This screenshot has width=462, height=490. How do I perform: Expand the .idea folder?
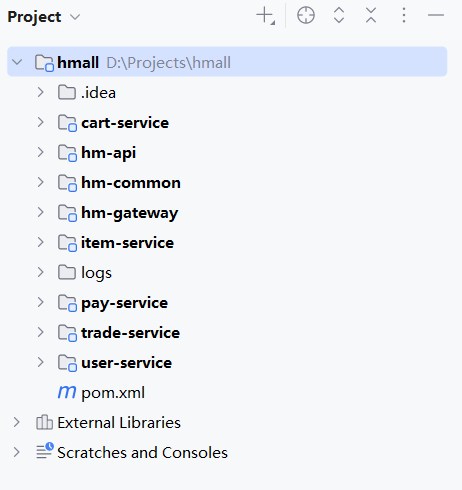[40, 92]
